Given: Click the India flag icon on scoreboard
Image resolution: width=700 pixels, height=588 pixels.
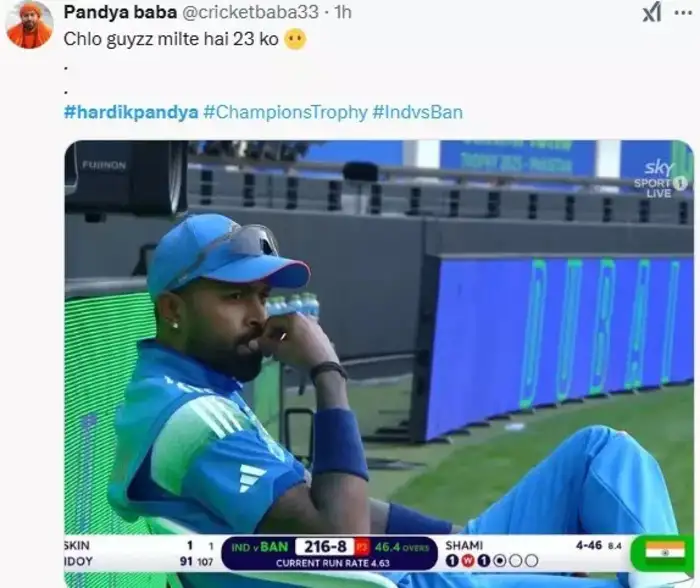Looking at the screenshot, I should click(x=665, y=550).
